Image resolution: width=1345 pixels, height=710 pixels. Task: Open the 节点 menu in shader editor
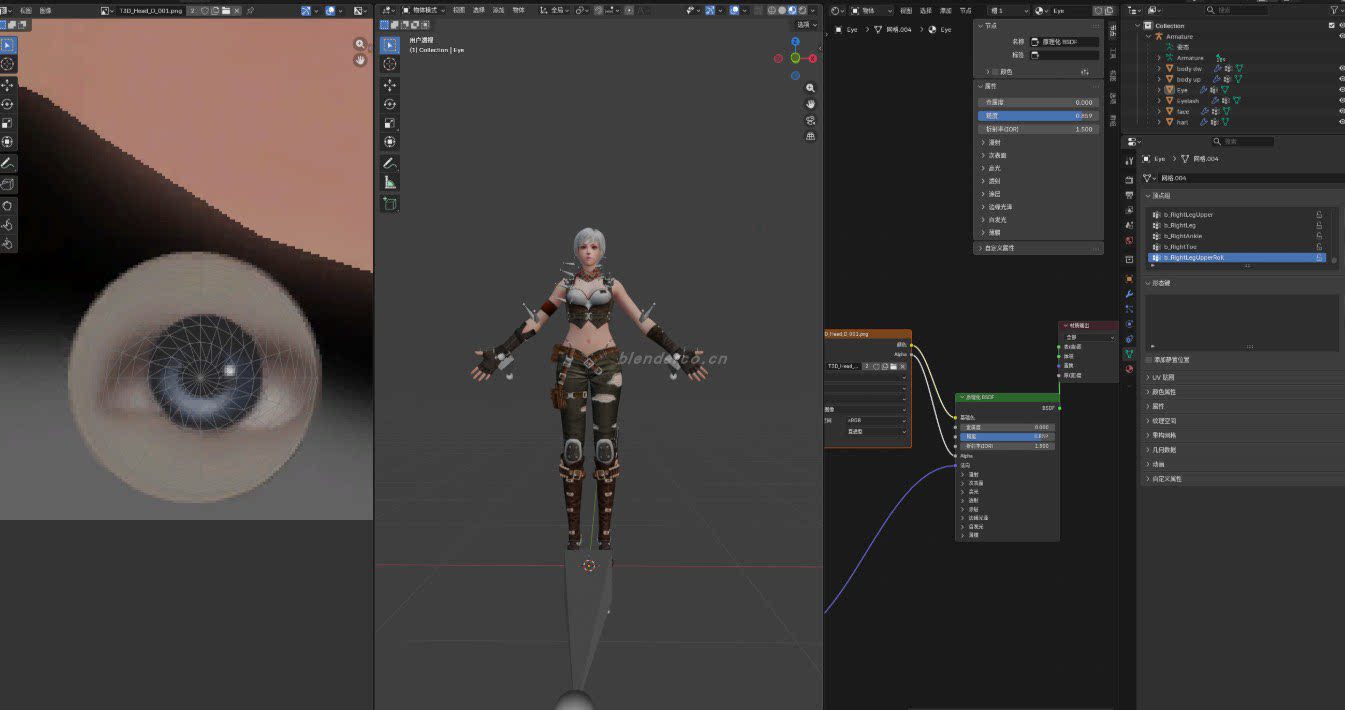coord(966,10)
